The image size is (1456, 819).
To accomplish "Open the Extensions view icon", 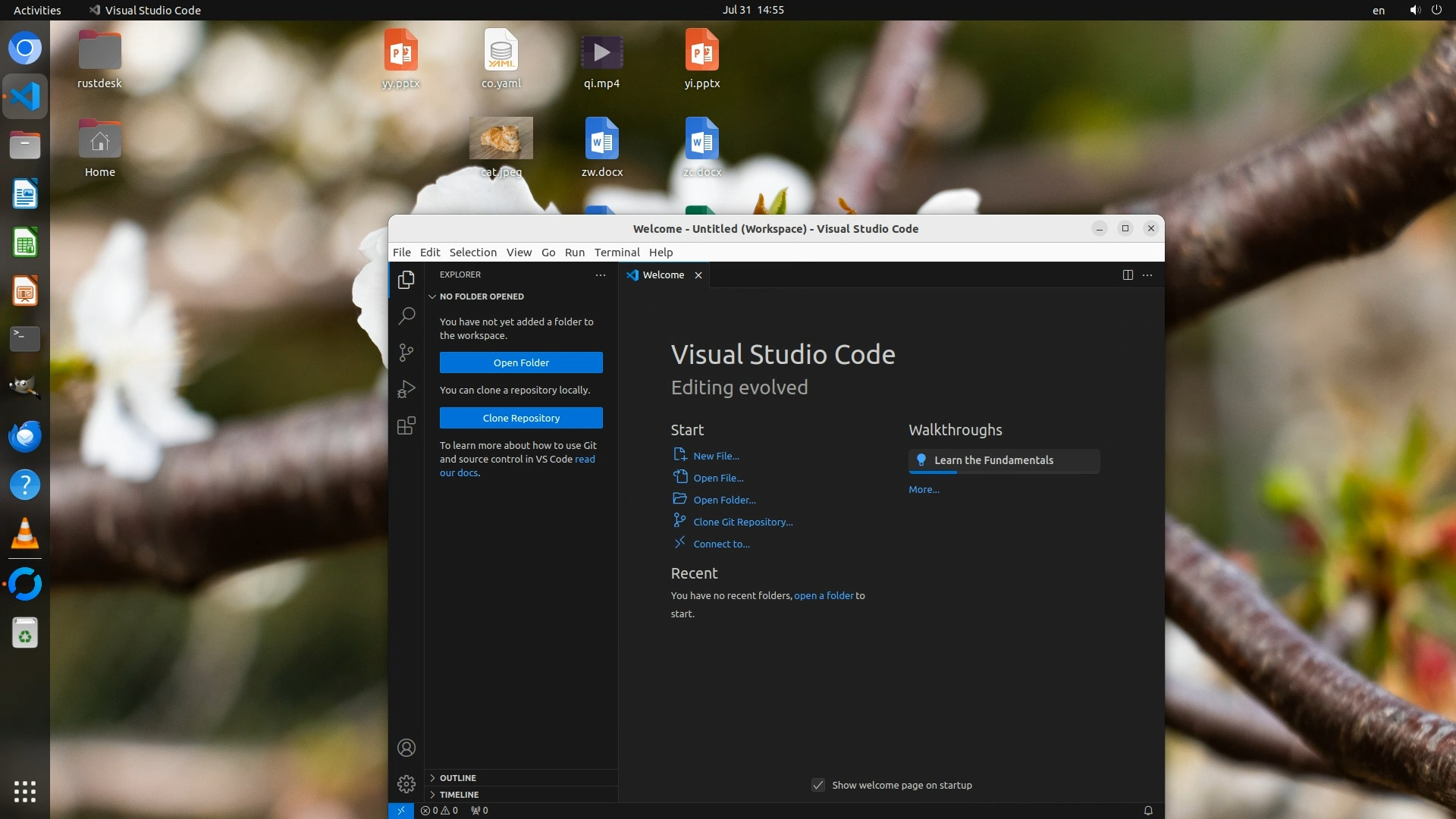I will point(406,425).
